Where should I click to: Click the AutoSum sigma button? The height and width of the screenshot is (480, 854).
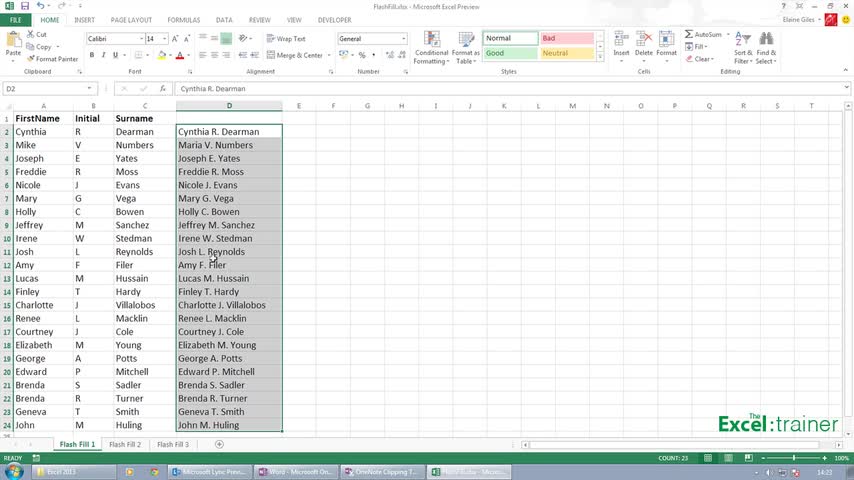703,34
